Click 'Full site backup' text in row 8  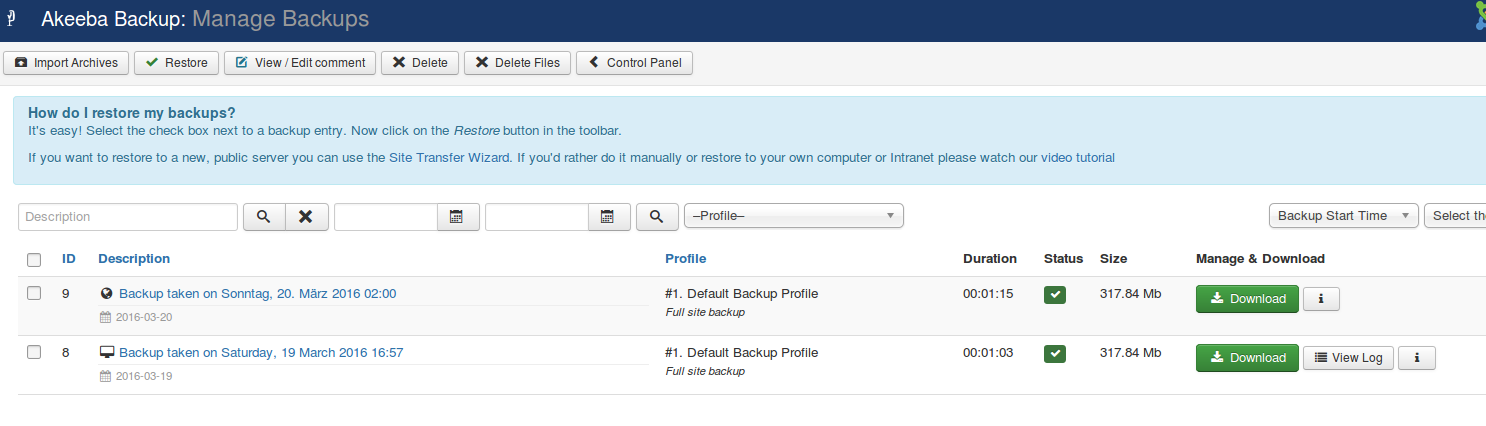[705, 371]
